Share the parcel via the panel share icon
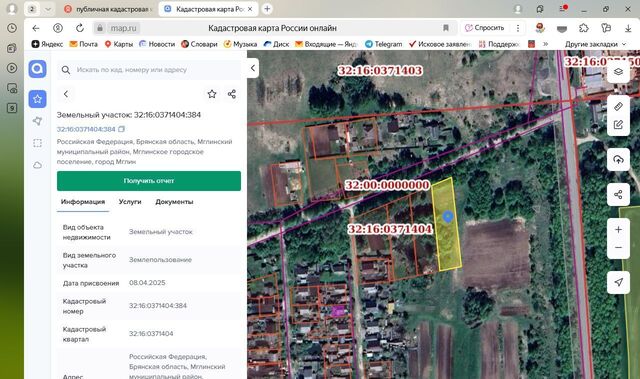 pyautogui.click(x=231, y=94)
